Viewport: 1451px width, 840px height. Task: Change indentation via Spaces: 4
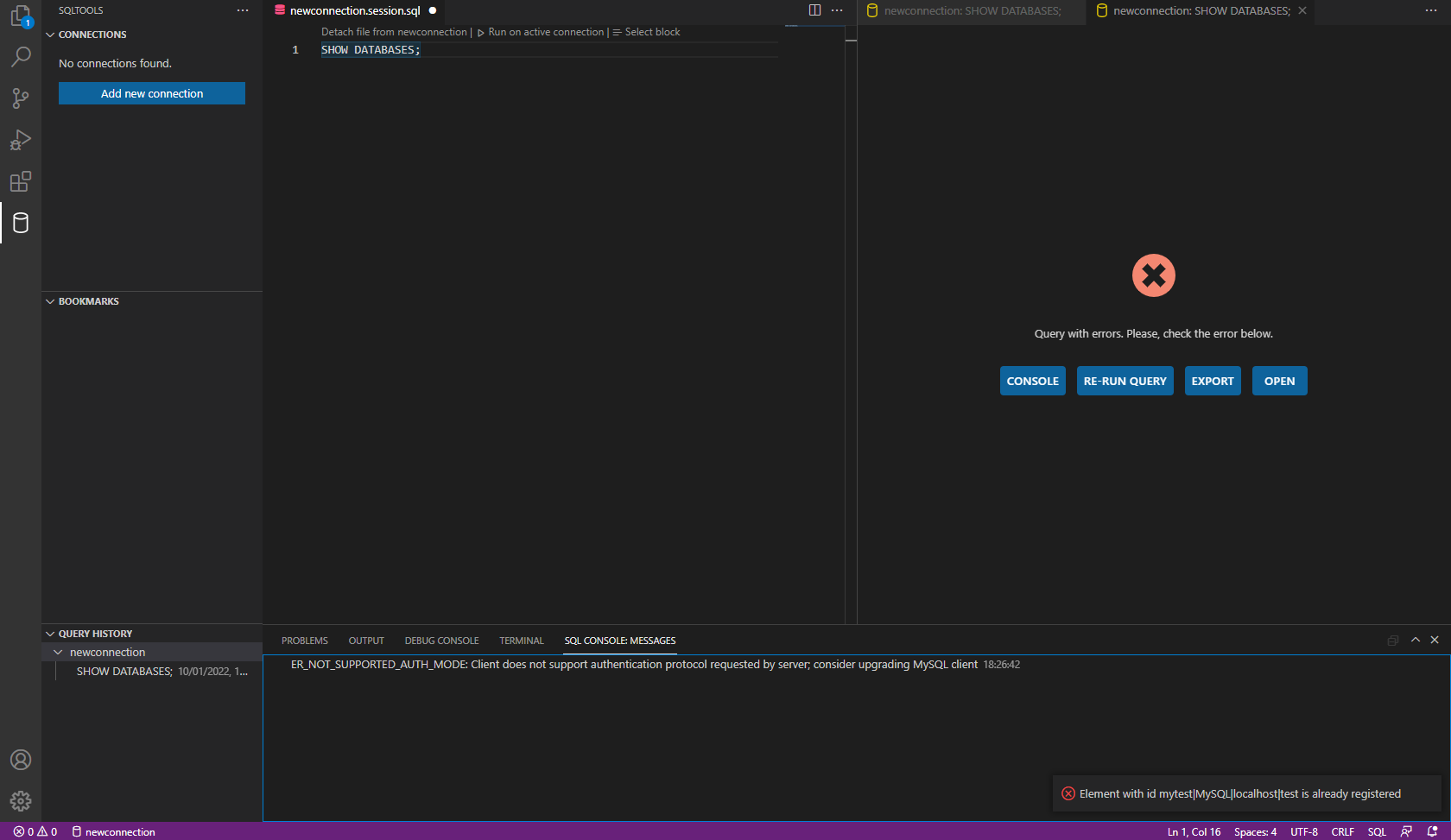click(x=1255, y=831)
